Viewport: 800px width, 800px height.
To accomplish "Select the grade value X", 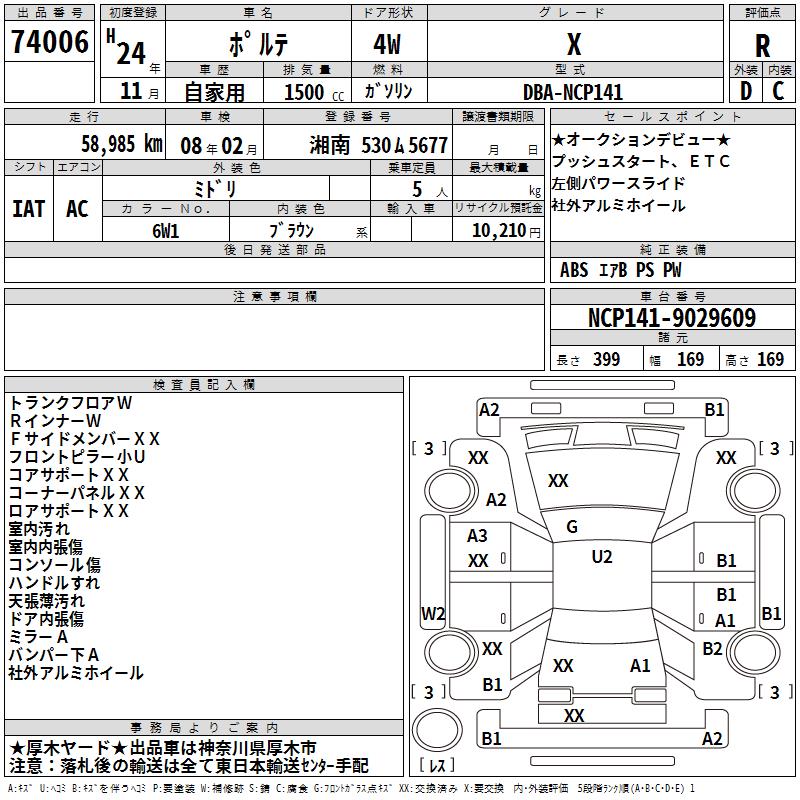I will pos(574,44).
